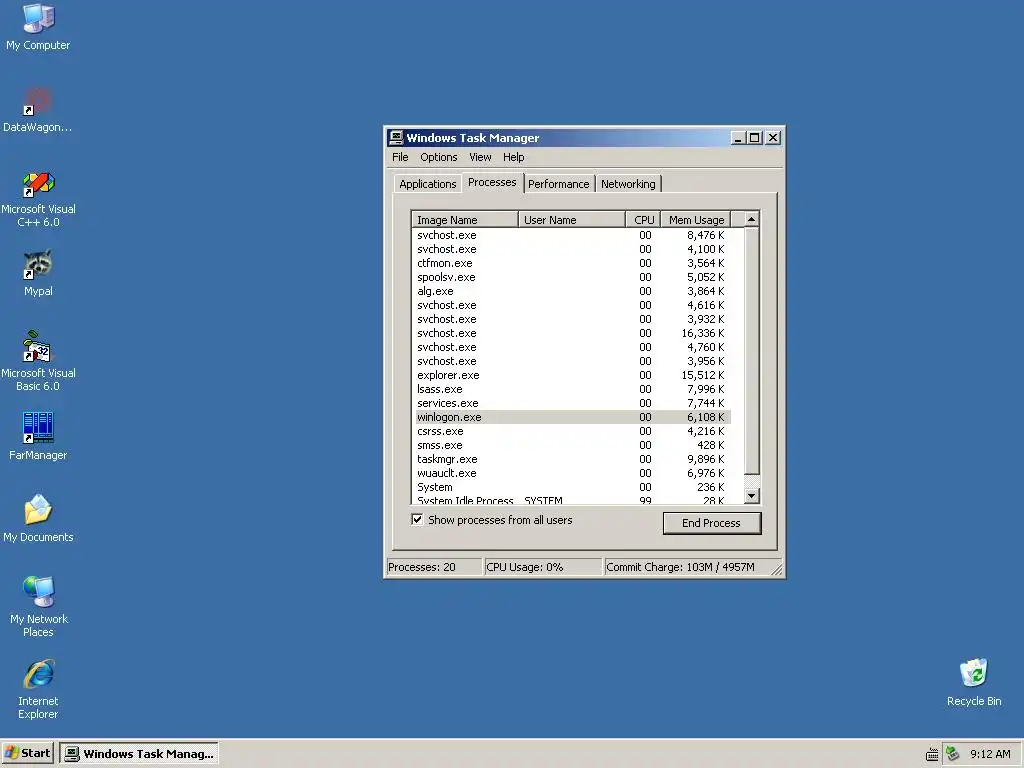Viewport: 1024px width, 768px height.
Task: Click the 9:12 AM taskbar clock
Action: [990, 754]
